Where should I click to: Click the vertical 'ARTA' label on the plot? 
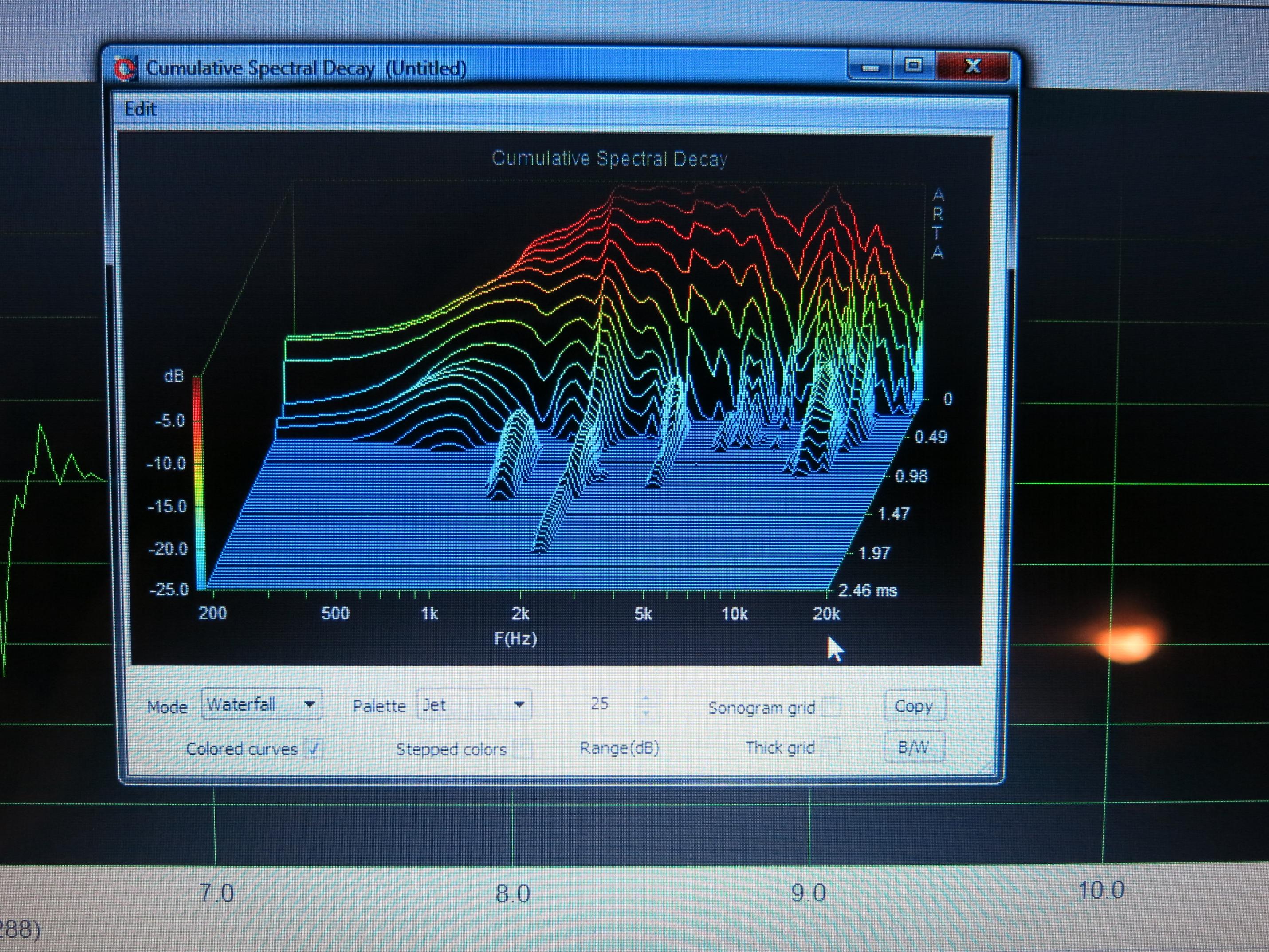pyautogui.click(x=938, y=223)
